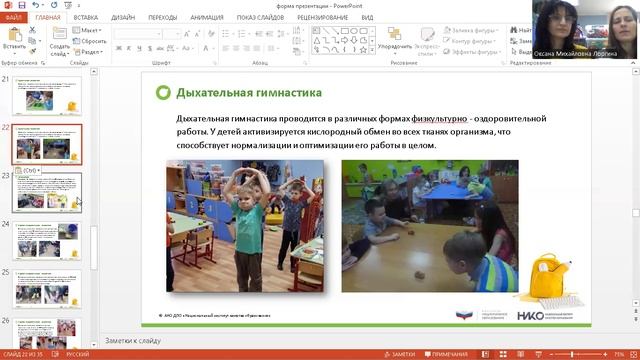
Task: Save the presentation with the floppy disk icon
Action: tap(22, 5)
